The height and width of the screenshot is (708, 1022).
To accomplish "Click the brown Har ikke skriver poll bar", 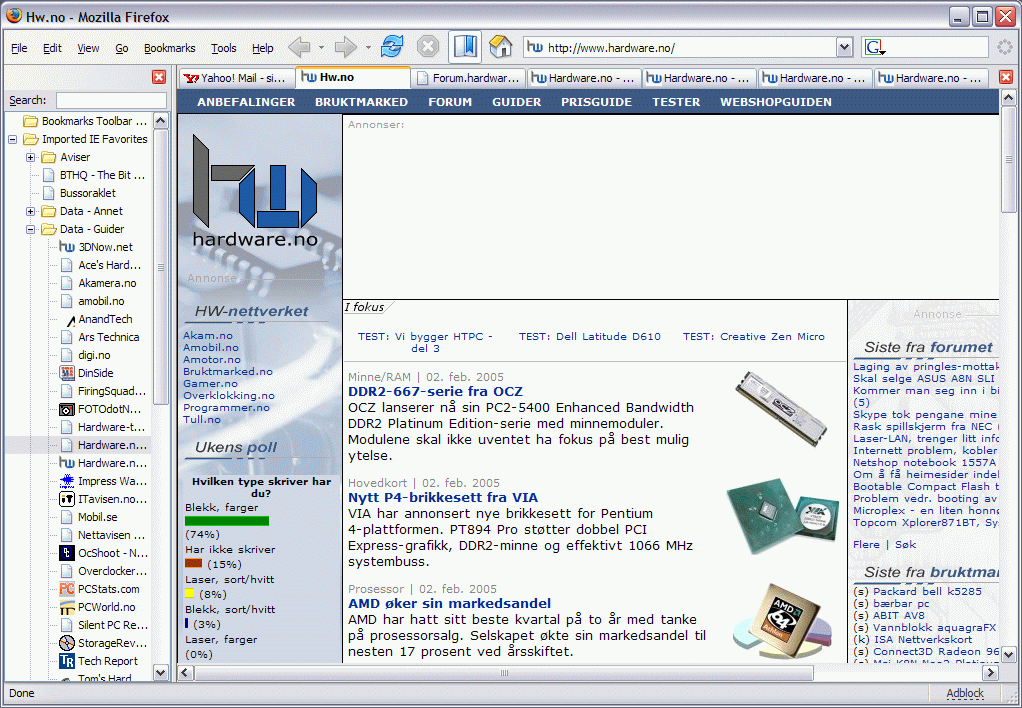I will (194, 563).
